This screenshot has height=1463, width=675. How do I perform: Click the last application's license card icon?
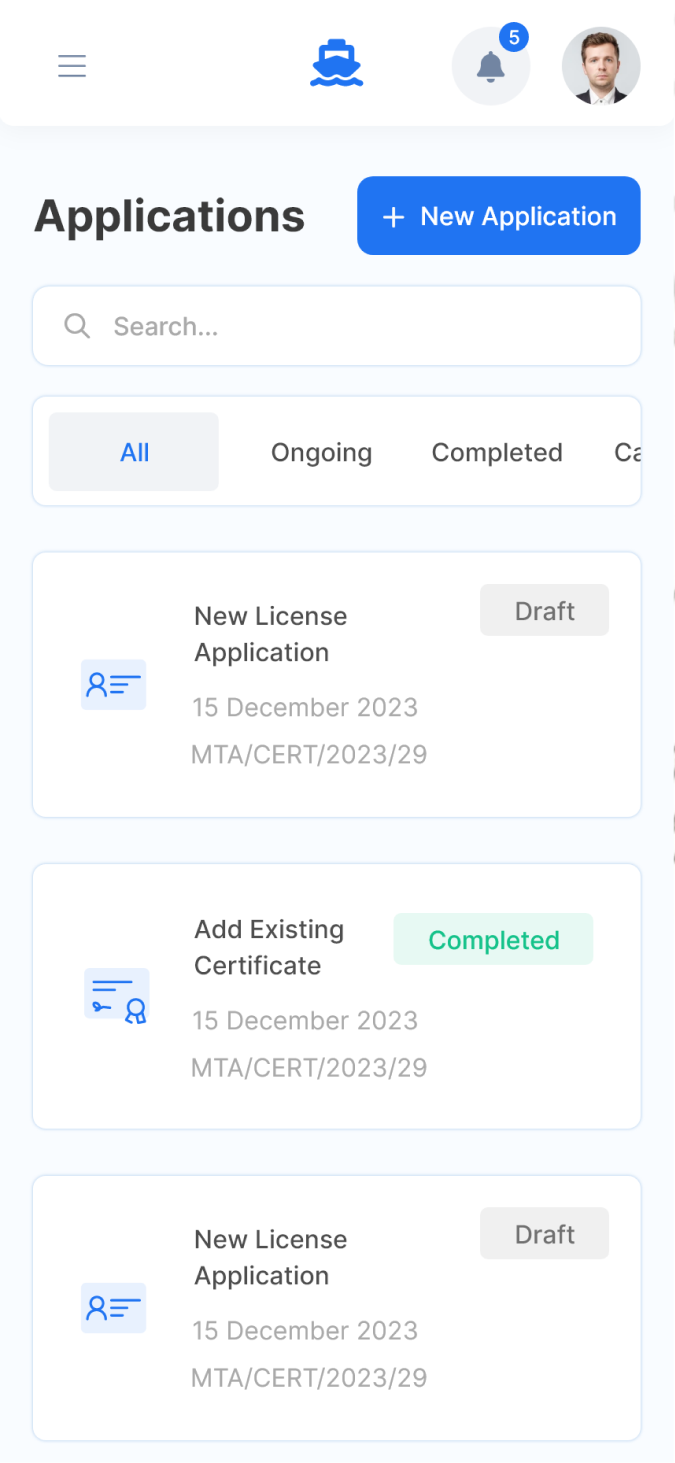tap(113, 1308)
